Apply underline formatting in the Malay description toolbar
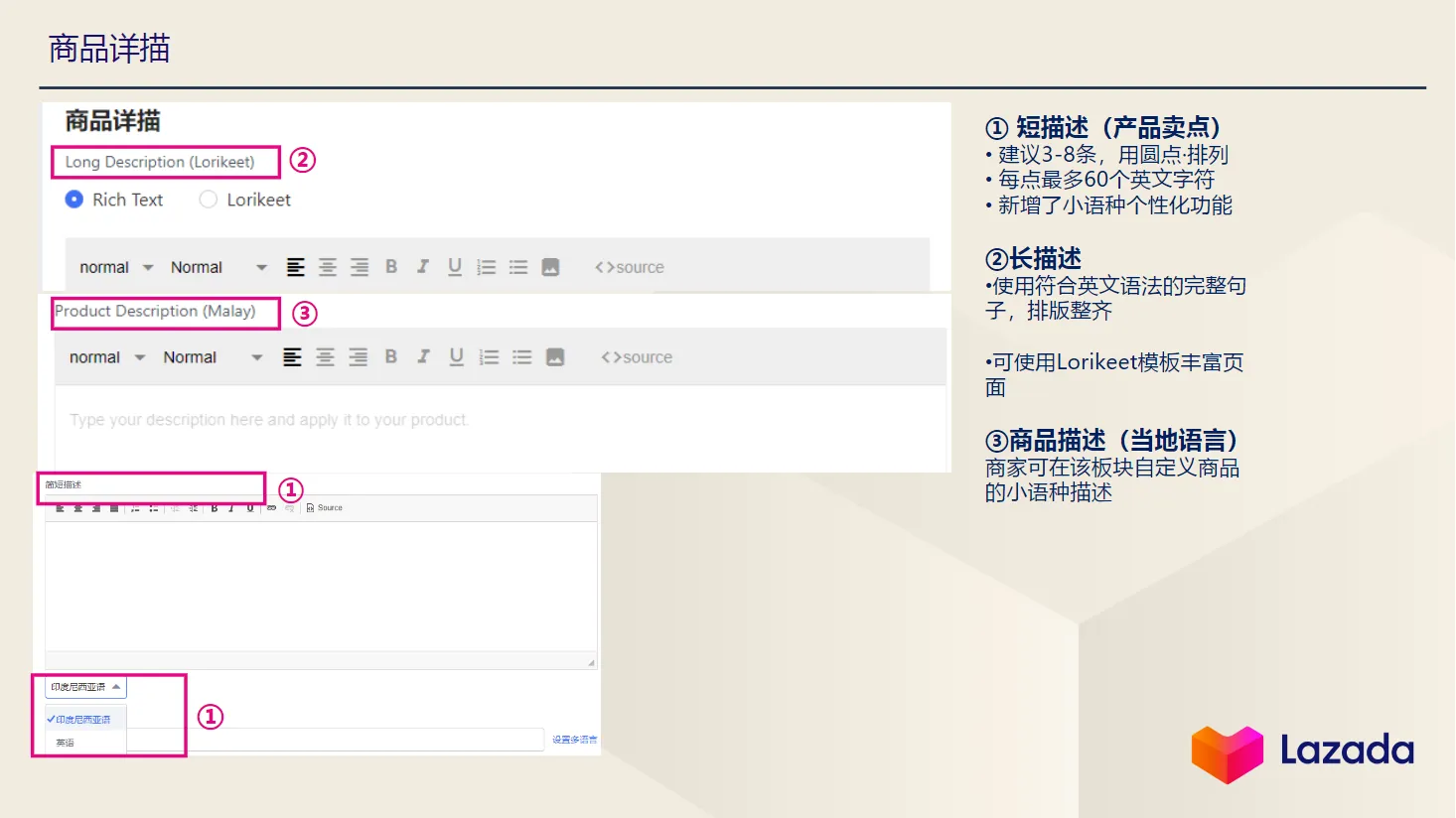The width and height of the screenshot is (1456, 818). click(455, 356)
